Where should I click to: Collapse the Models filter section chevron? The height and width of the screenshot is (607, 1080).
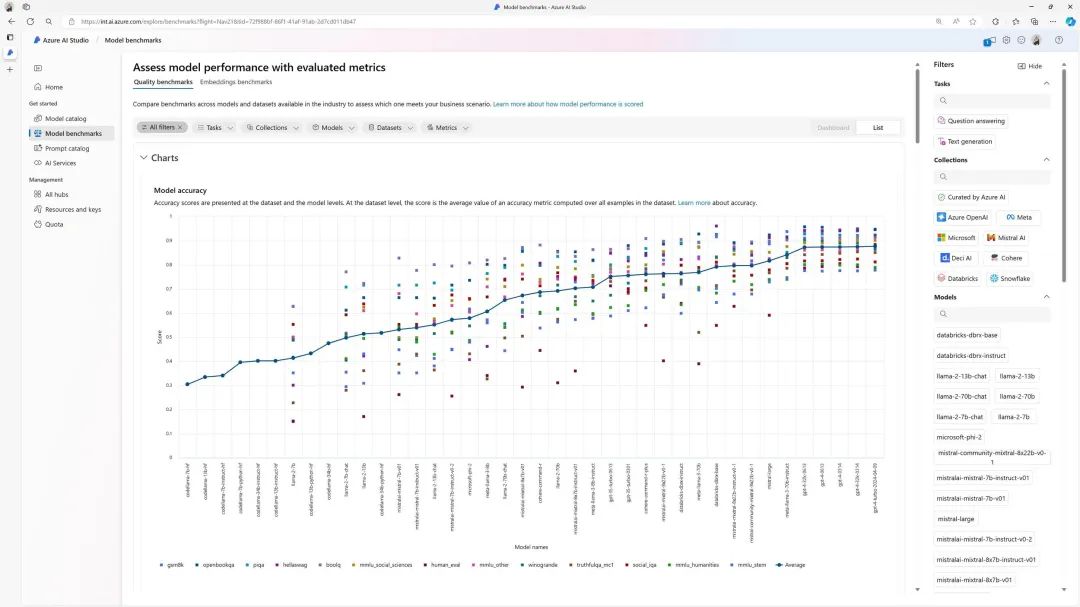click(1046, 297)
